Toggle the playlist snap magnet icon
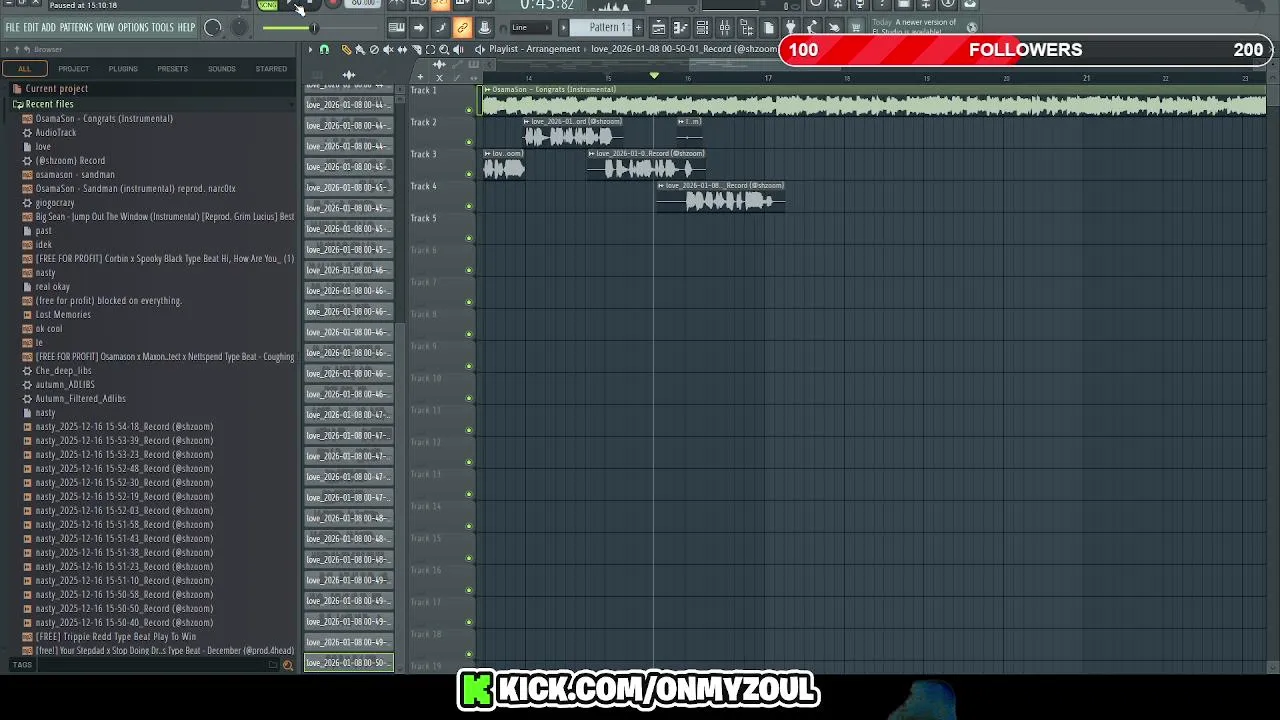The height and width of the screenshot is (720, 1280). click(x=324, y=49)
